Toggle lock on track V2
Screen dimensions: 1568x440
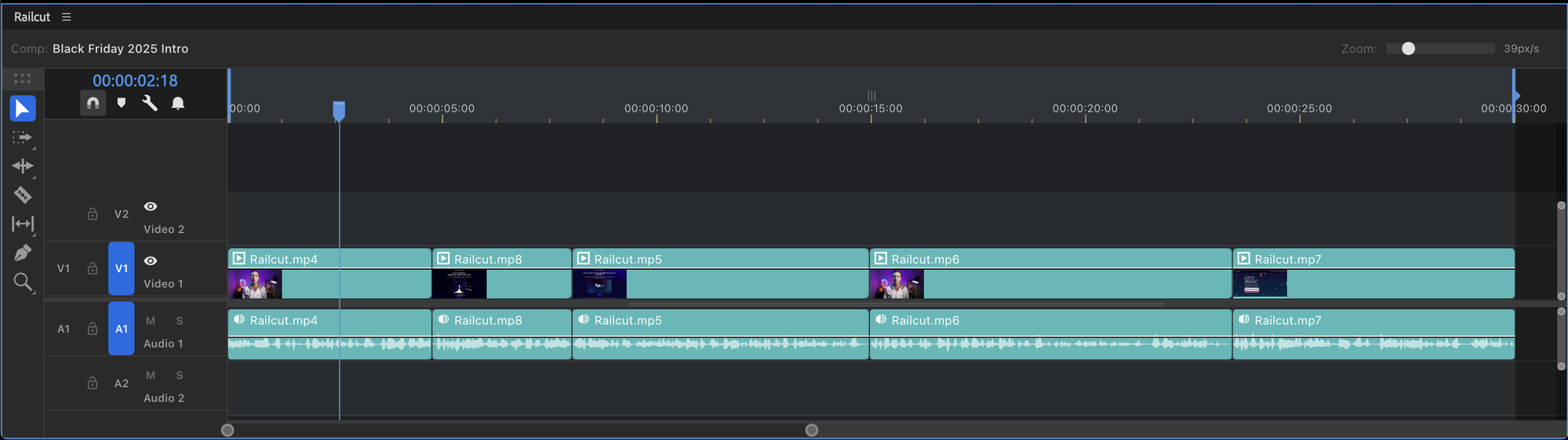click(93, 214)
